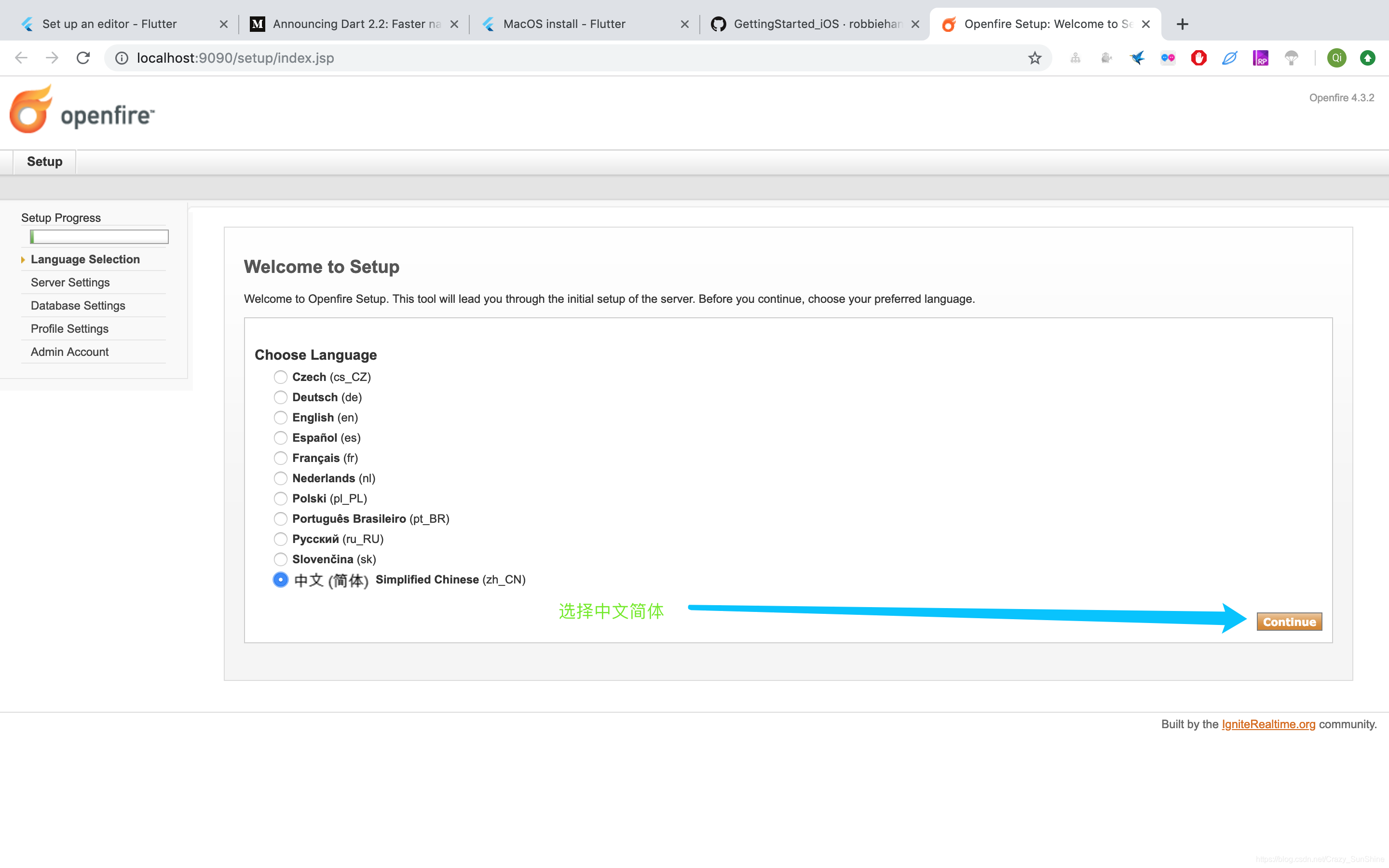The height and width of the screenshot is (868, 1389).
Task: Select Czech (cs_CZ) language
Action: pyautogui.click(x=280, y=377)
